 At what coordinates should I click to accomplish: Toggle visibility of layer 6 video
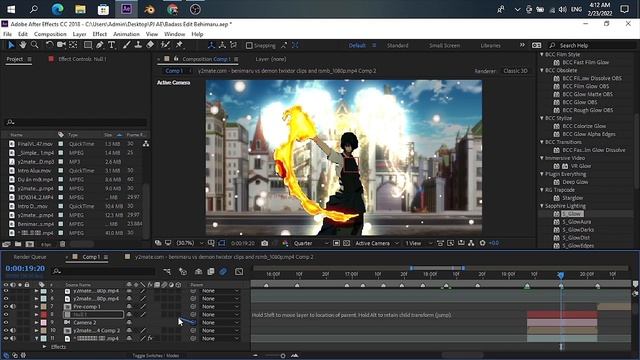6,299
